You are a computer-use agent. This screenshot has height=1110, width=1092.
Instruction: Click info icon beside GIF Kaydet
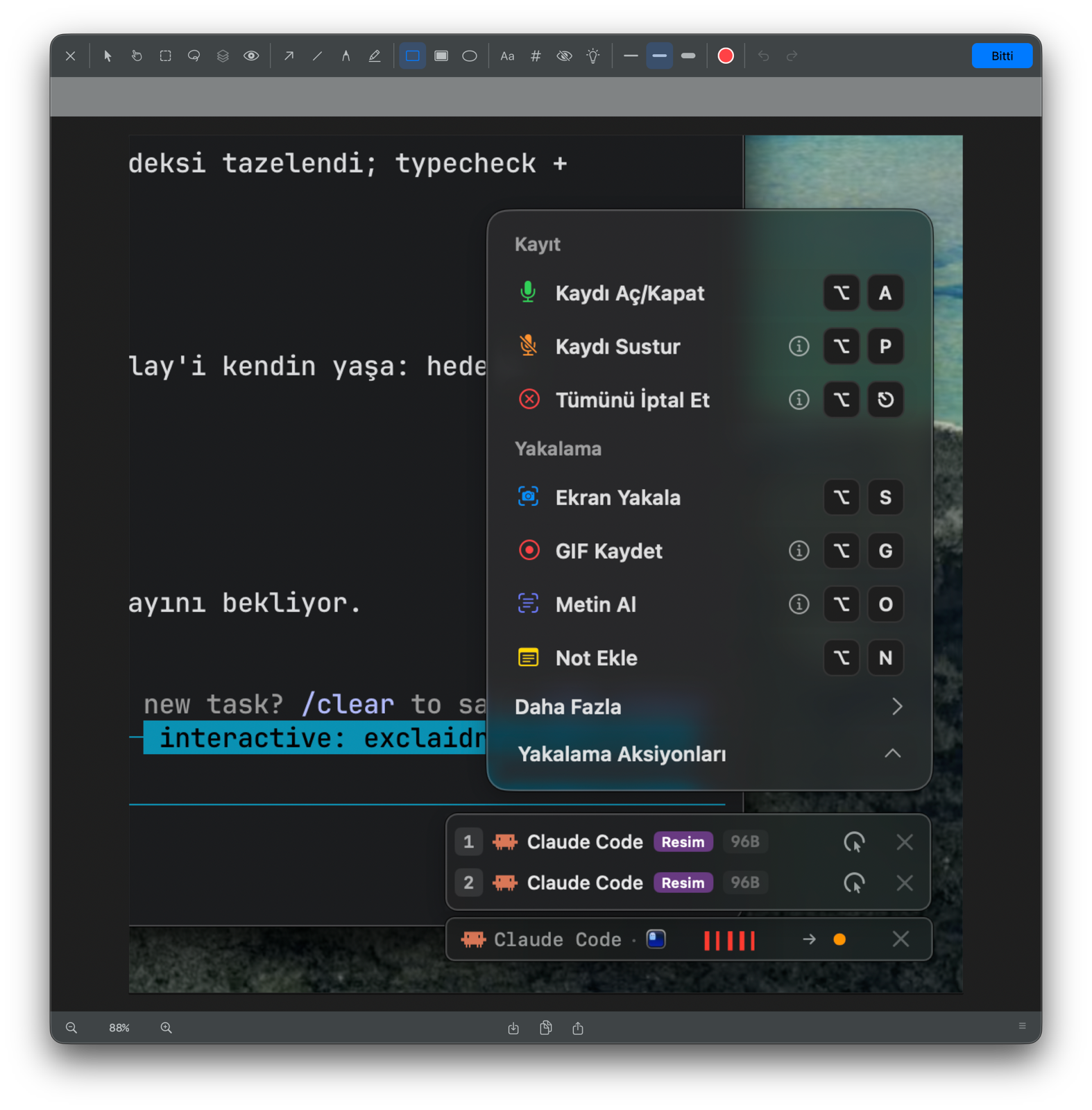[x=799, y=551]
